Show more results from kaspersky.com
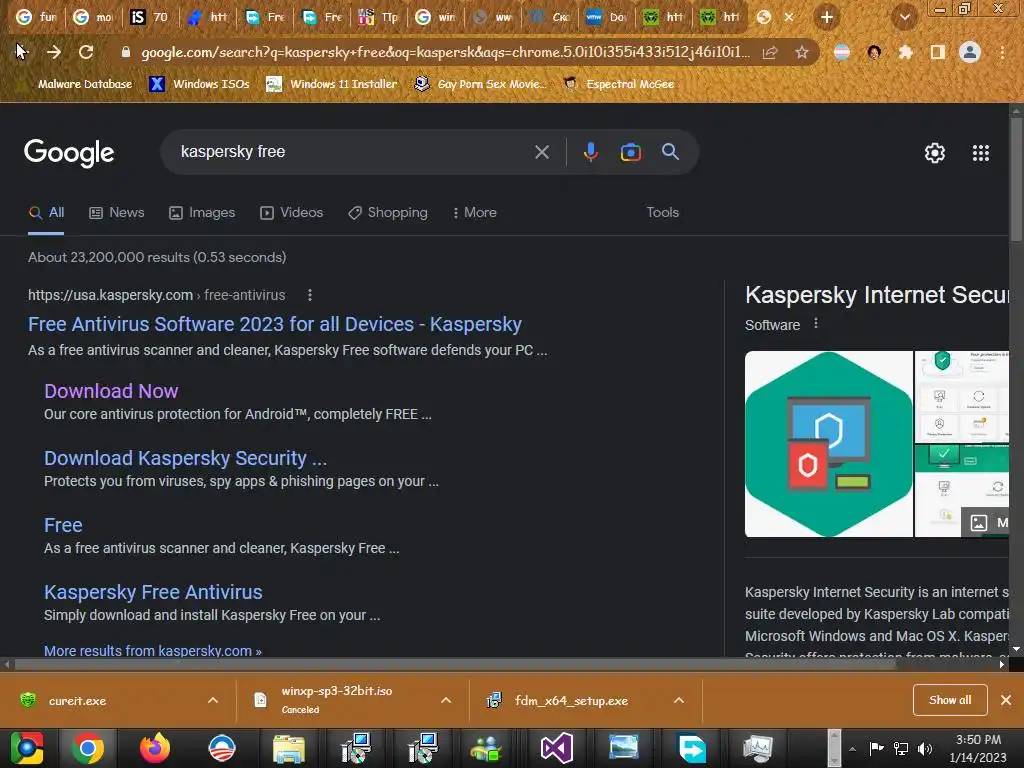Screen dimensions: 1024x768 tap(153, 650)
